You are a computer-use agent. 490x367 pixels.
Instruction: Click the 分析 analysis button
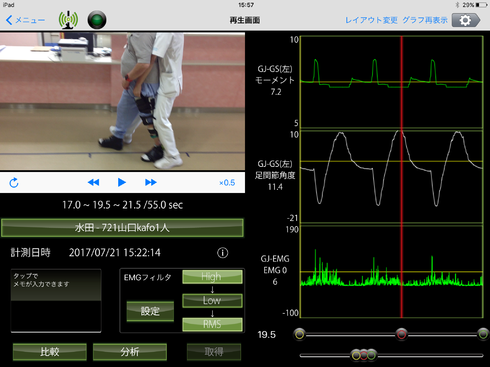(130, 352)
